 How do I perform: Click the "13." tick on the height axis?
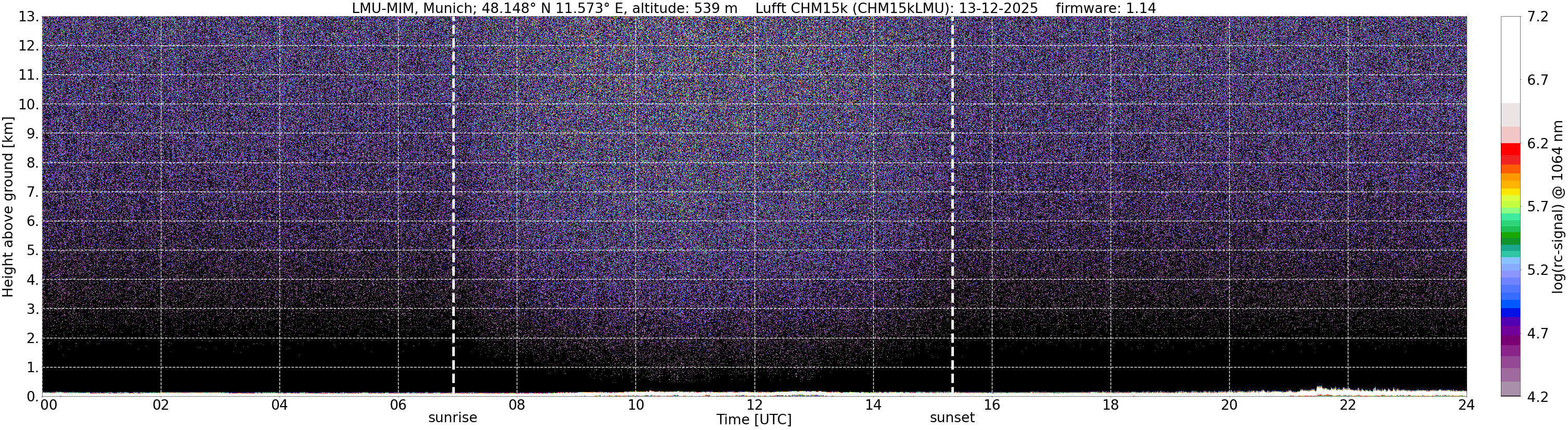click(28, 17)
